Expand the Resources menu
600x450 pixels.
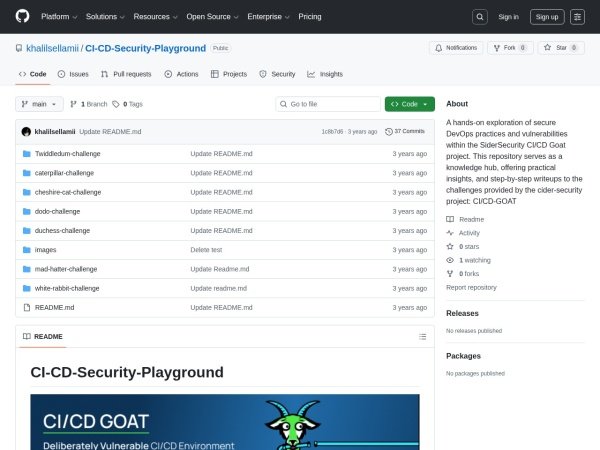155,16
